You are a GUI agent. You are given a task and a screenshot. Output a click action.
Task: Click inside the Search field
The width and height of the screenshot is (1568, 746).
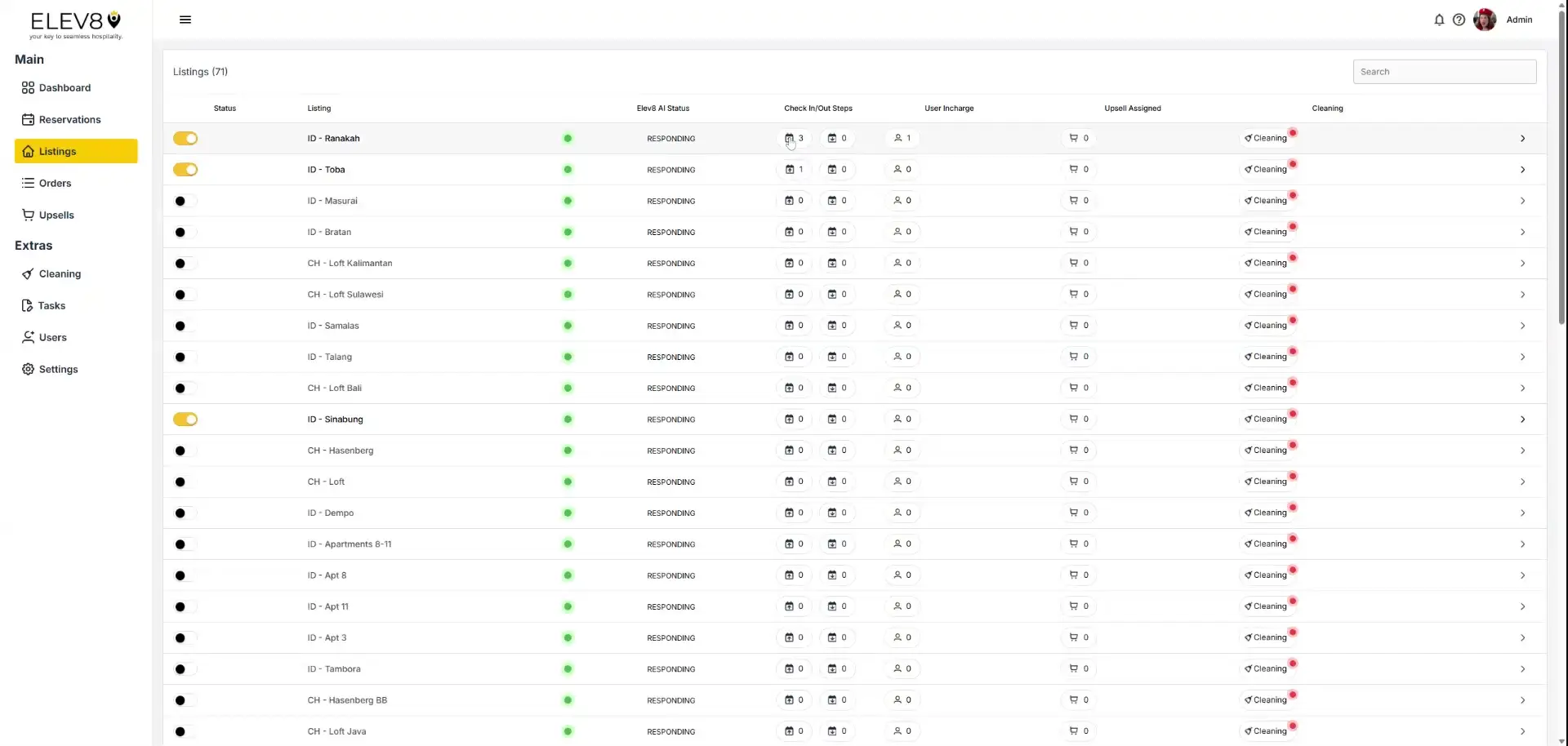pos(1444,71)
